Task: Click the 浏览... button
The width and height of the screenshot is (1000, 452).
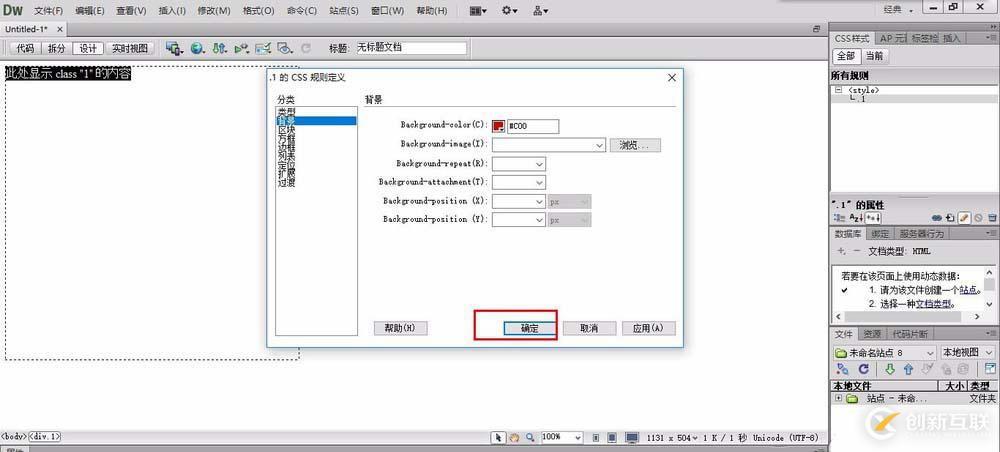Action: pos(635,145)
